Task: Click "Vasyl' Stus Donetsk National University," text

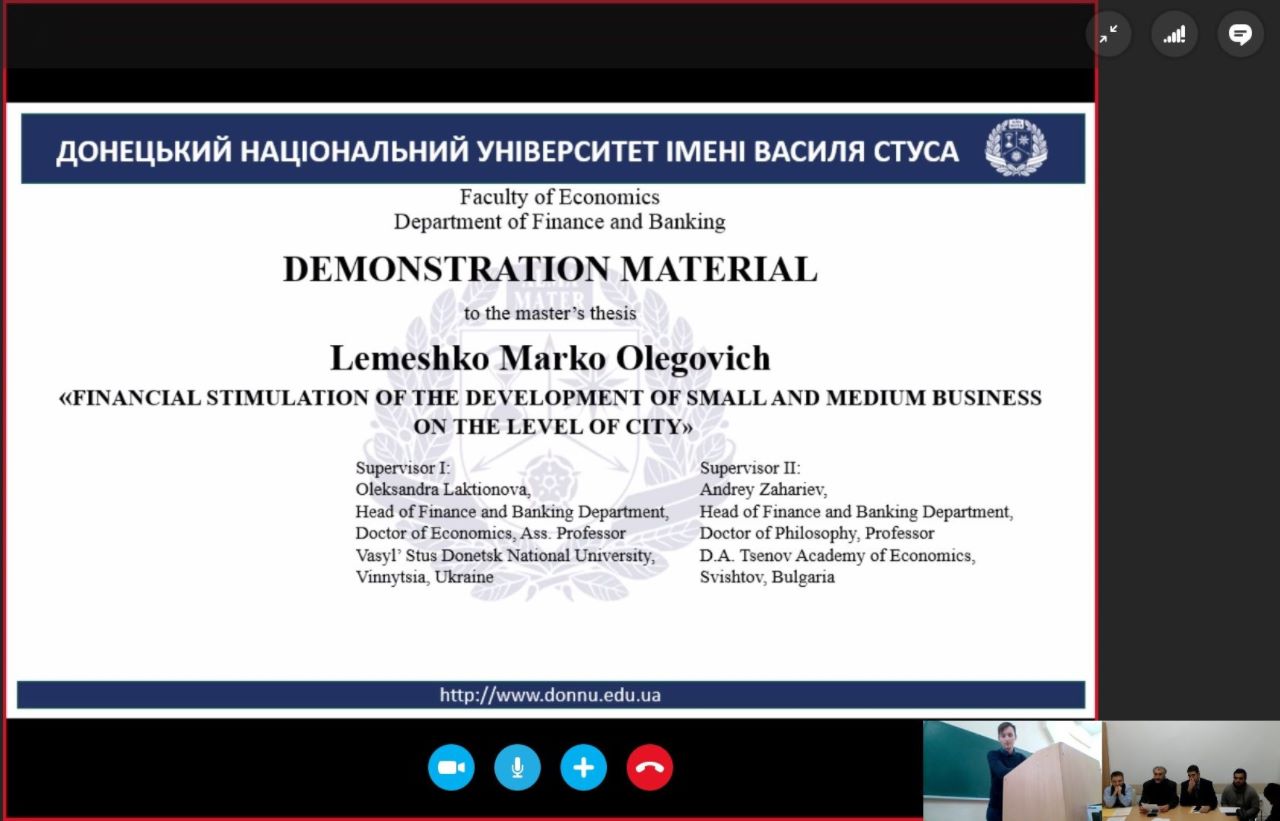Action: [505, 556]
